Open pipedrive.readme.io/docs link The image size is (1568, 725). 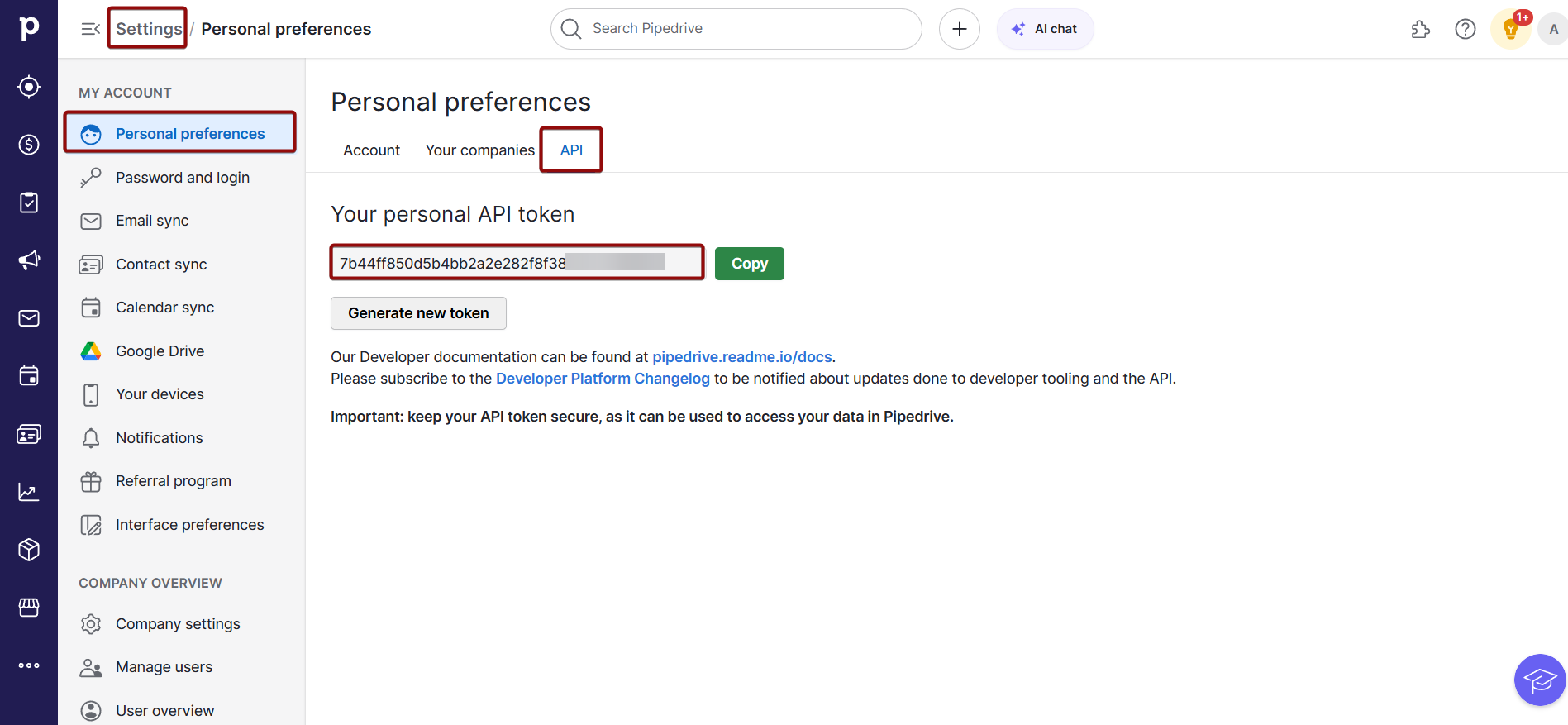pos(742,357)
